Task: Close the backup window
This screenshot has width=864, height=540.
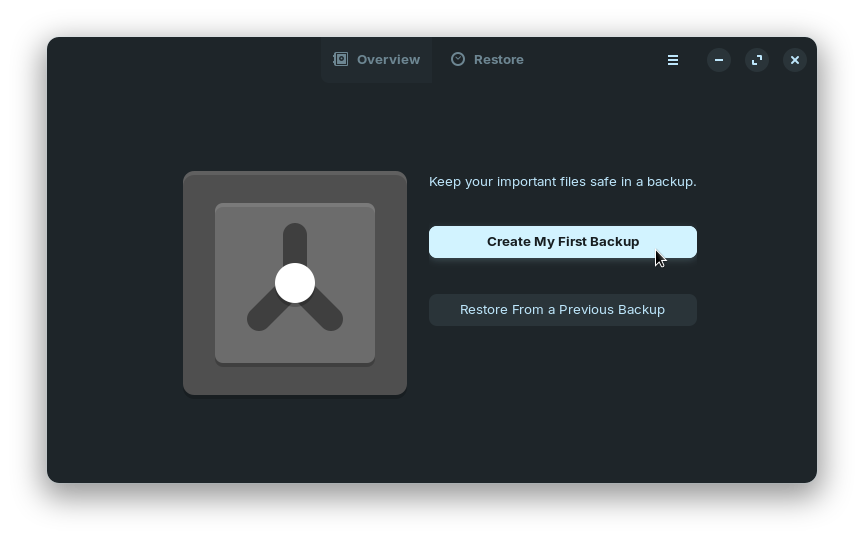Action: coord(795,60)
